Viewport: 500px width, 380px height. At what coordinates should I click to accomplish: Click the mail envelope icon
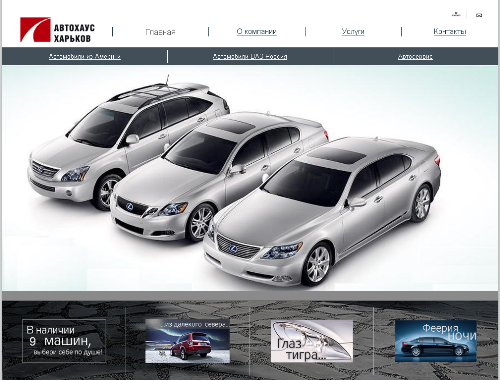click(x=479, y=15)
